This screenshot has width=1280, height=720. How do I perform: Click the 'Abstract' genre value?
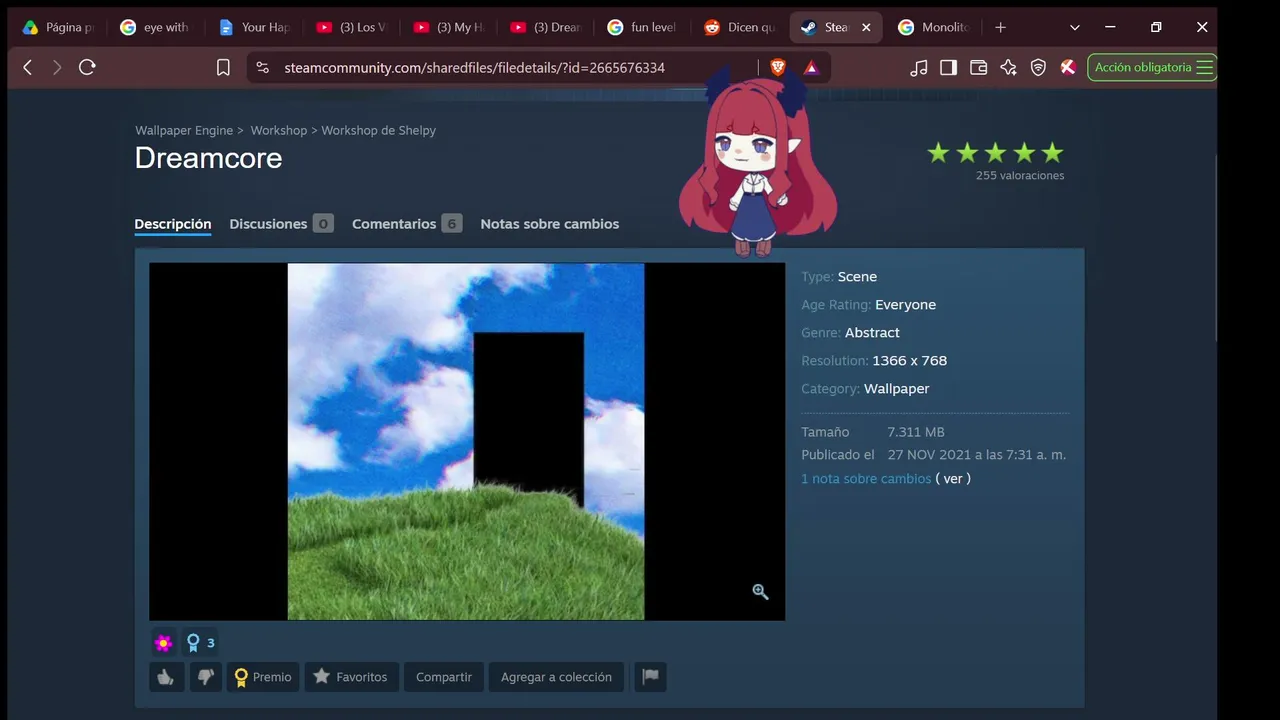[x=872, y=333]
